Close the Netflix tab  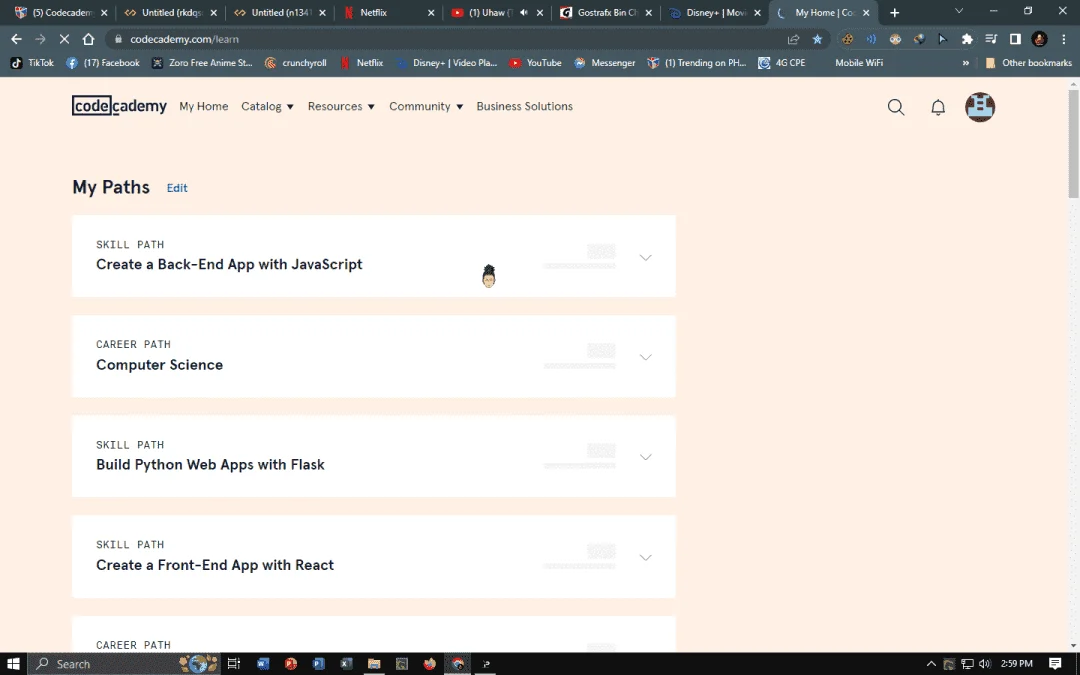pyautogui.click(x=431, y=12)
